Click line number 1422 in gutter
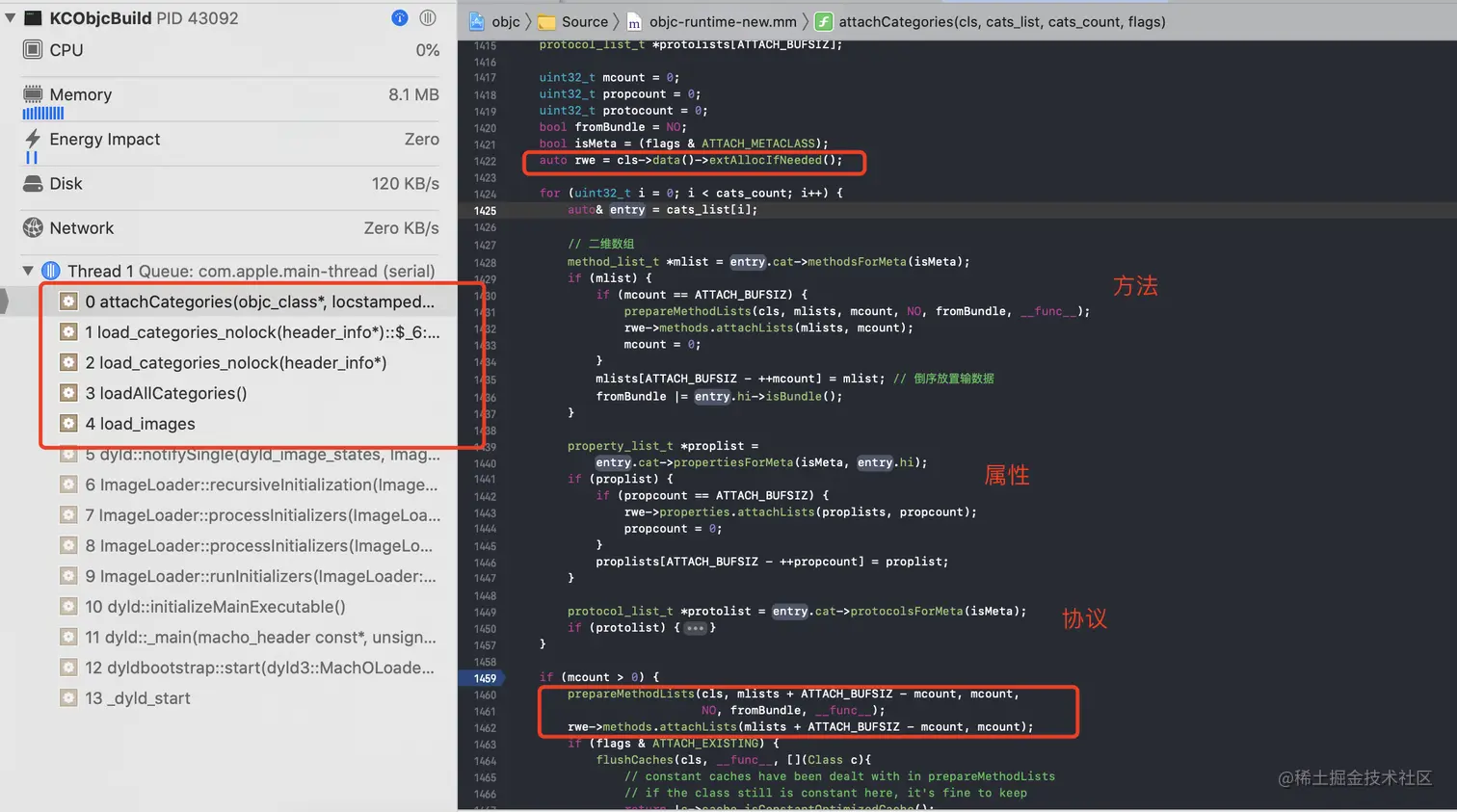This screenshot has width=1457, height=812. coord(485,161)
